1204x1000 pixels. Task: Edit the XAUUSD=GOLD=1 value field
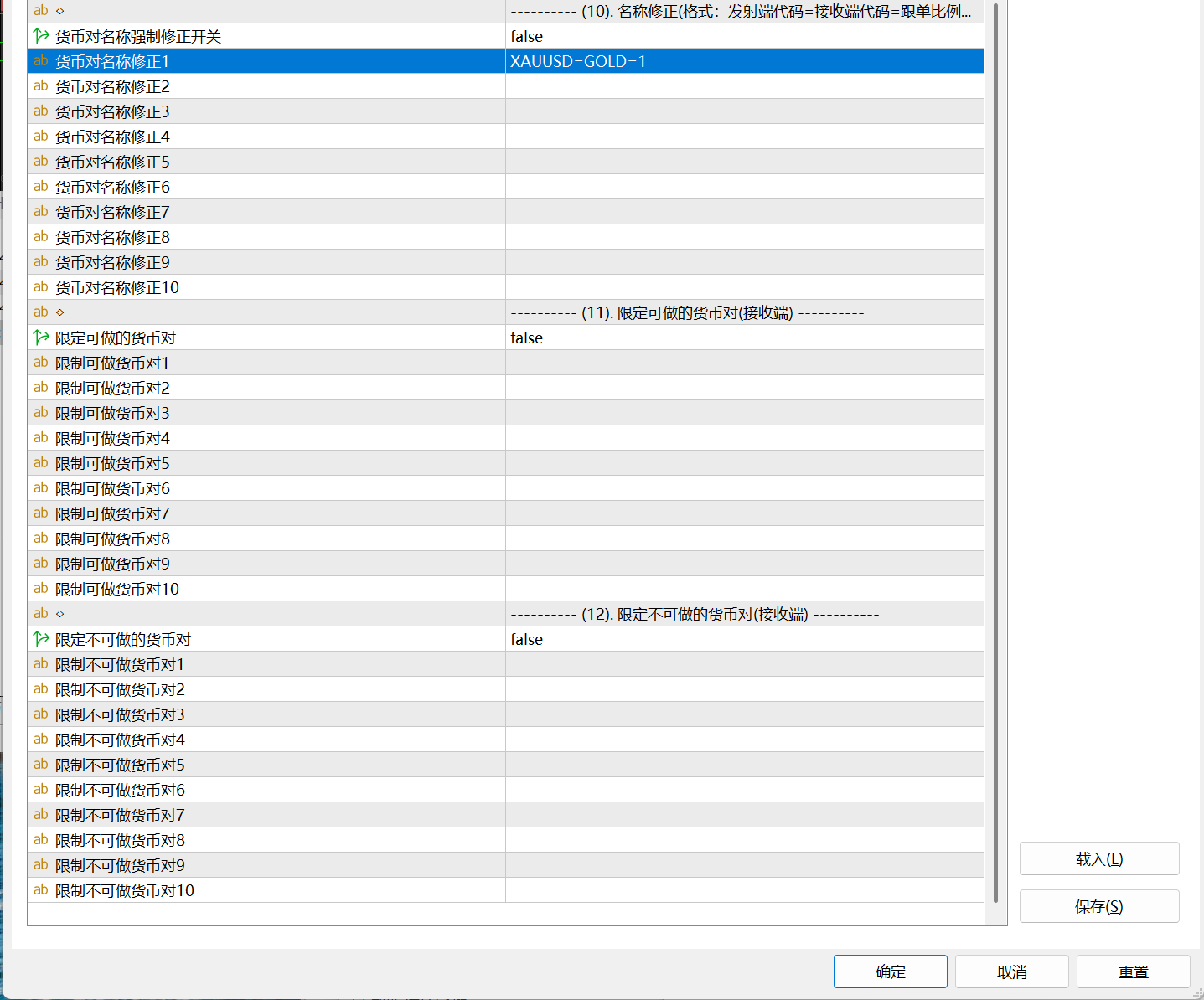(x=744, y=61)
